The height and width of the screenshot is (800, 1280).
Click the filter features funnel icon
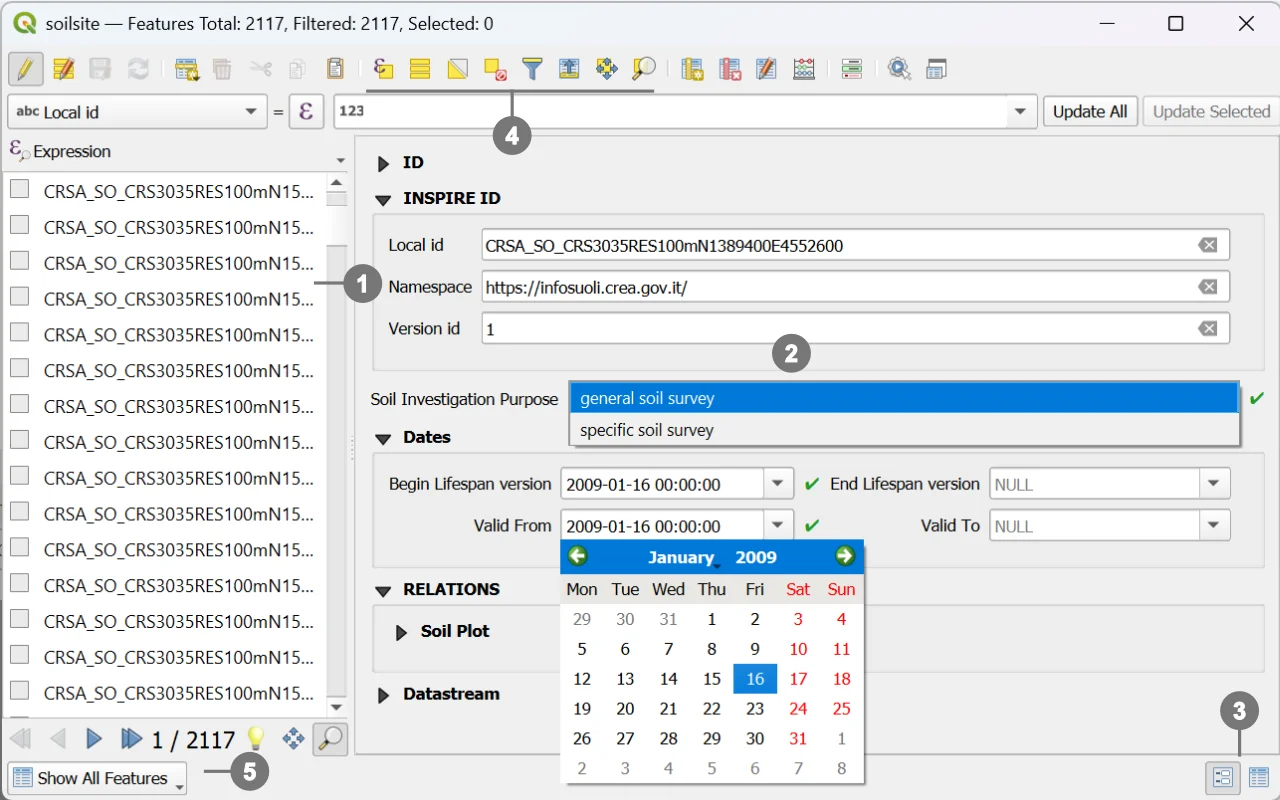[x=532, y=69]
